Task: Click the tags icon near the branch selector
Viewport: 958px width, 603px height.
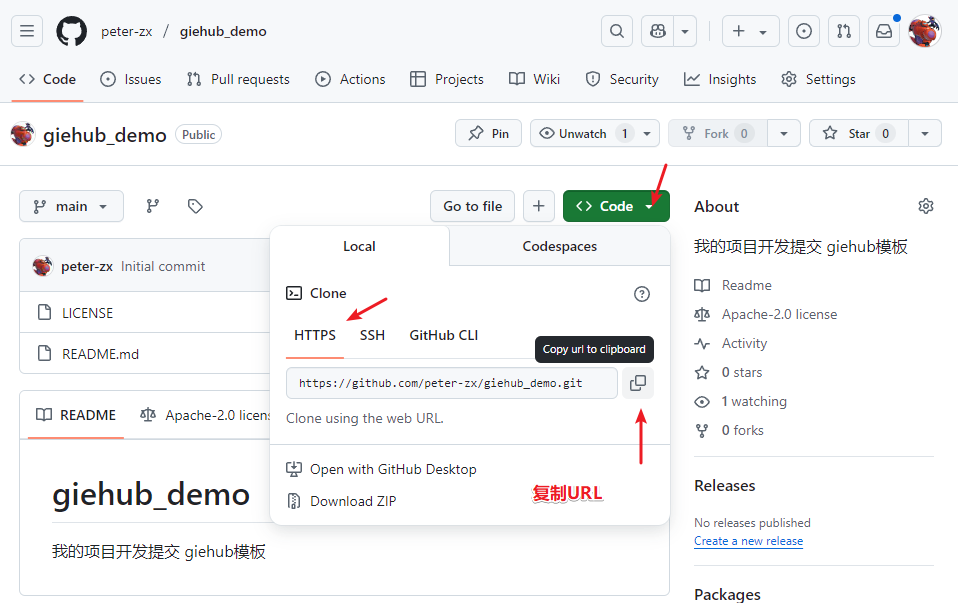Action: click(x=195, y=205)
